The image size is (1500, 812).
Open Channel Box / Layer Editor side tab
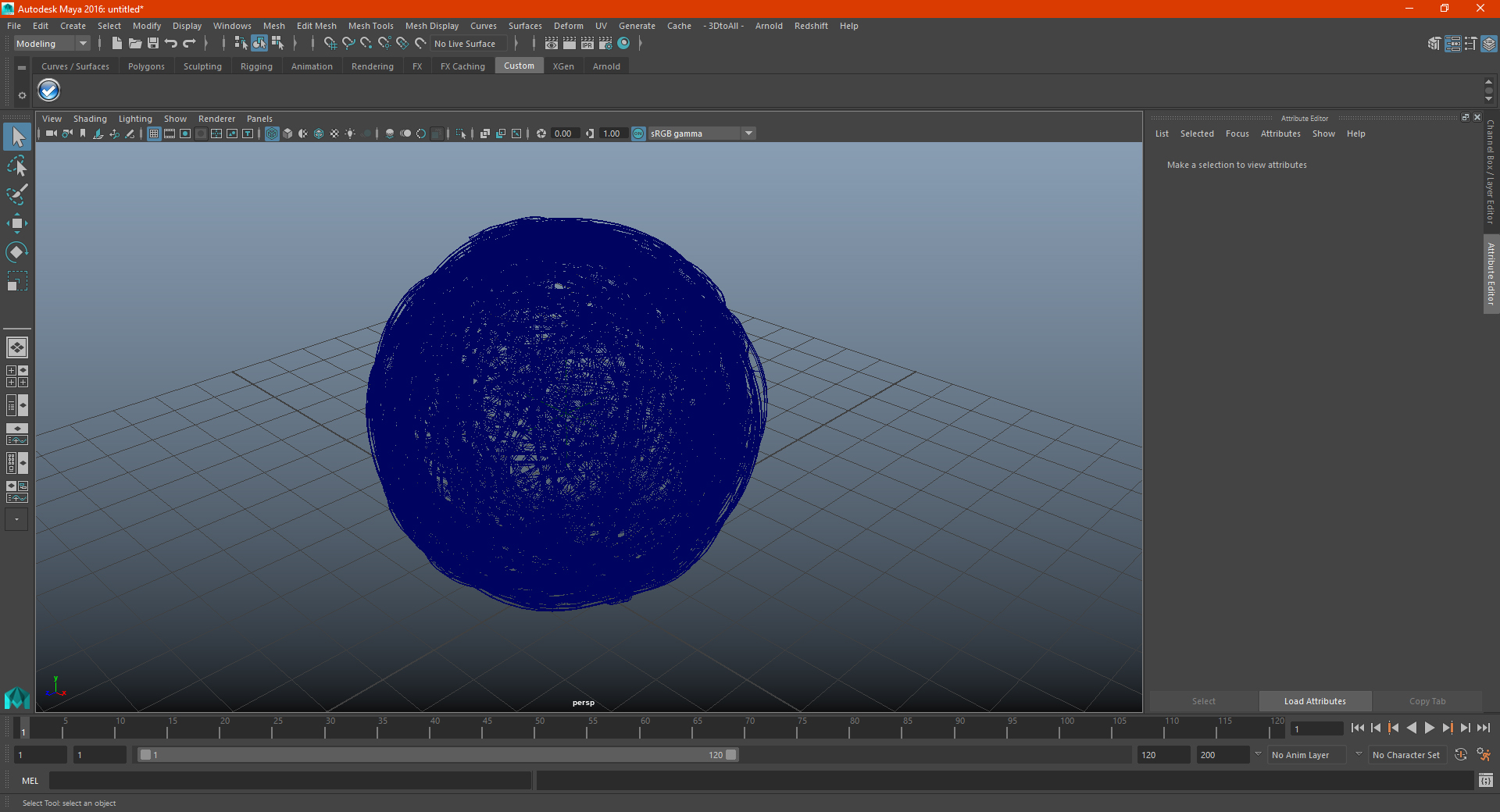coord(1491,172)
